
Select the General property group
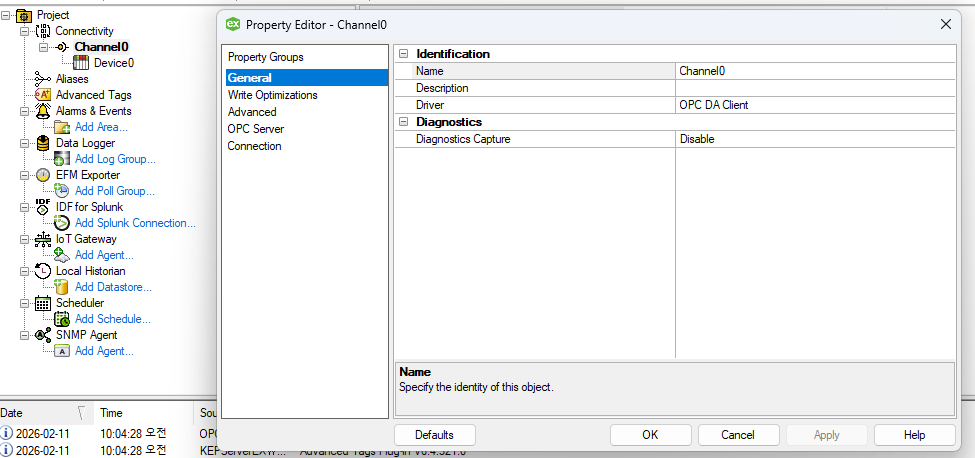(305, 78)
